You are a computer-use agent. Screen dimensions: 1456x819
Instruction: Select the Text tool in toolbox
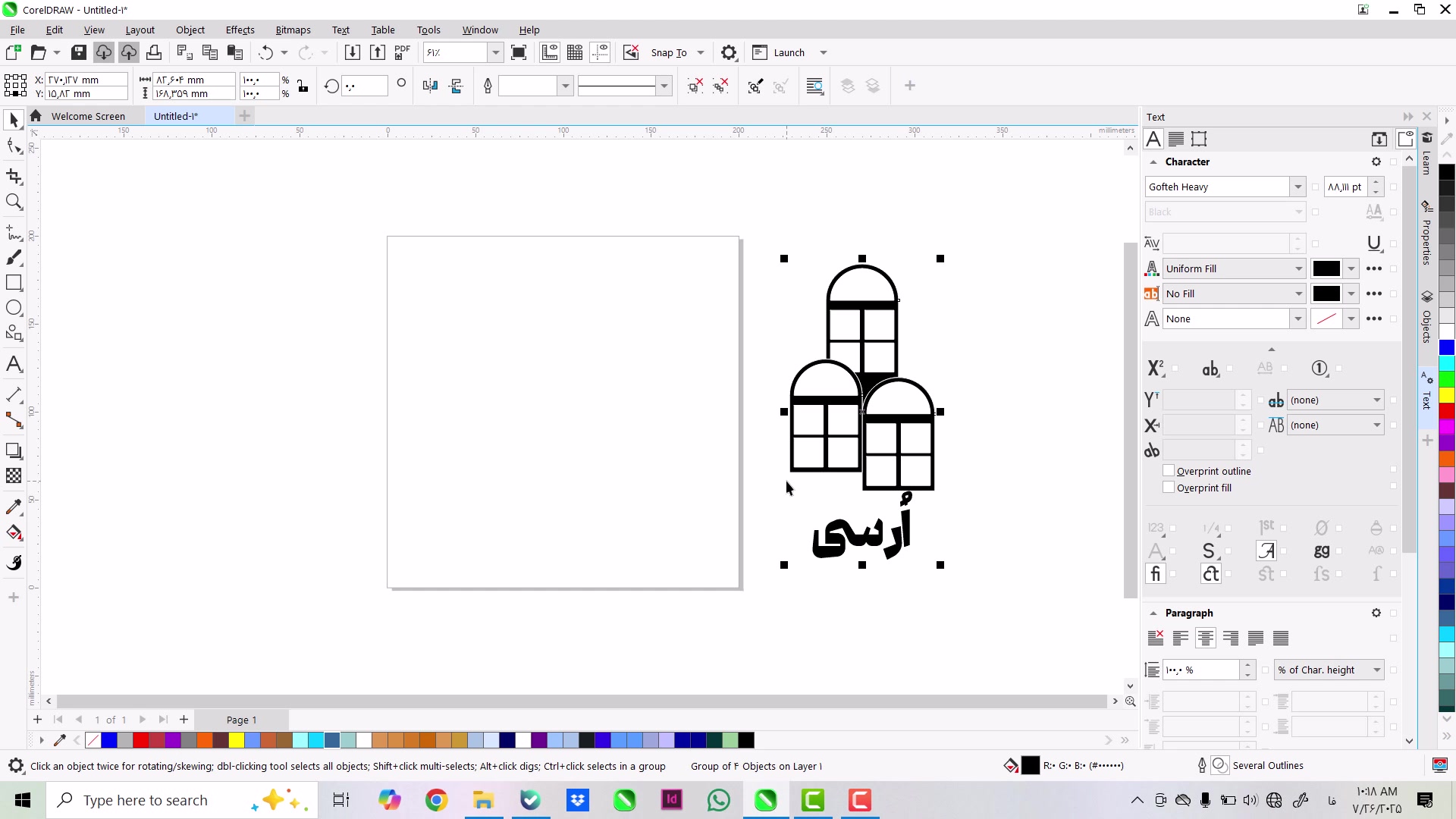tap(14, 364)
